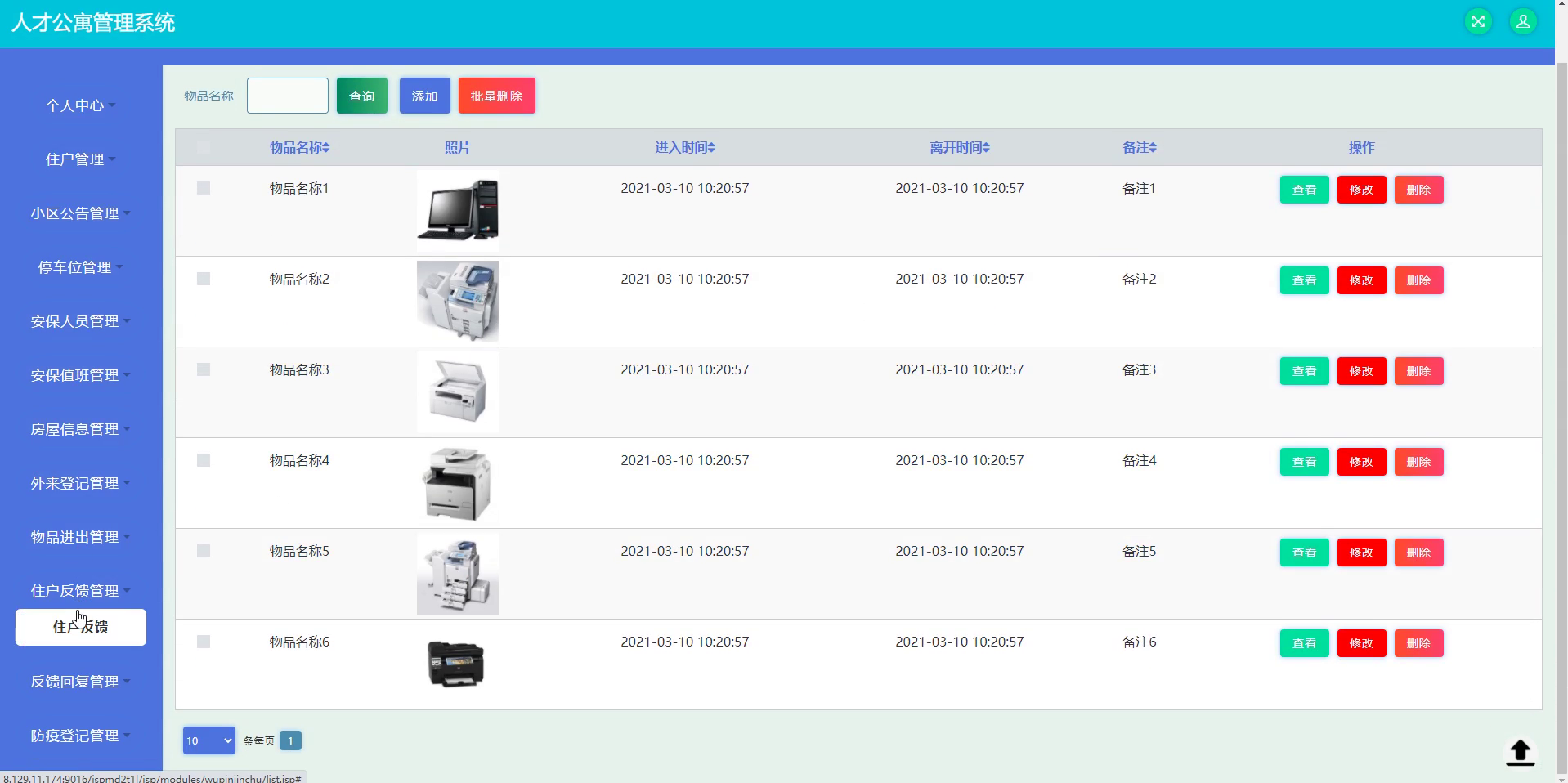This screenshot has width=1568, height=783.
Task: Open the black printer photo of 物品名称6
Action: (x=458, y=664)
